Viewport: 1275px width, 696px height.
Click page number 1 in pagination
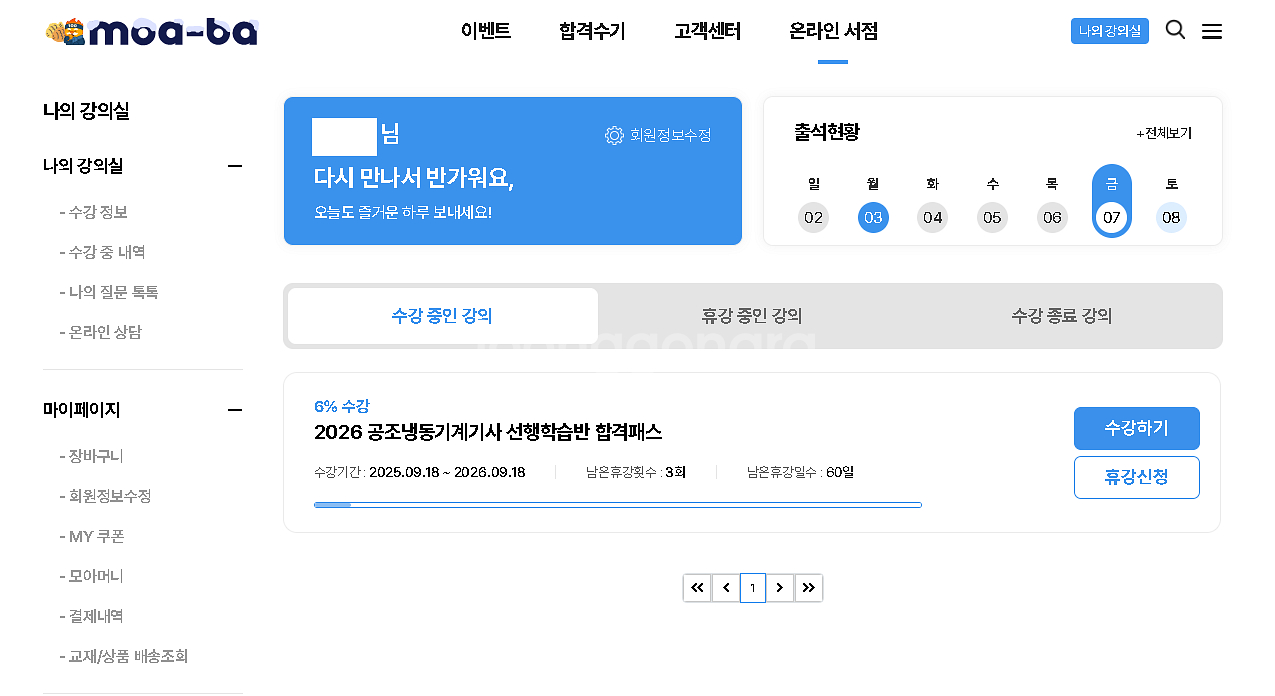tap(752, 588)
